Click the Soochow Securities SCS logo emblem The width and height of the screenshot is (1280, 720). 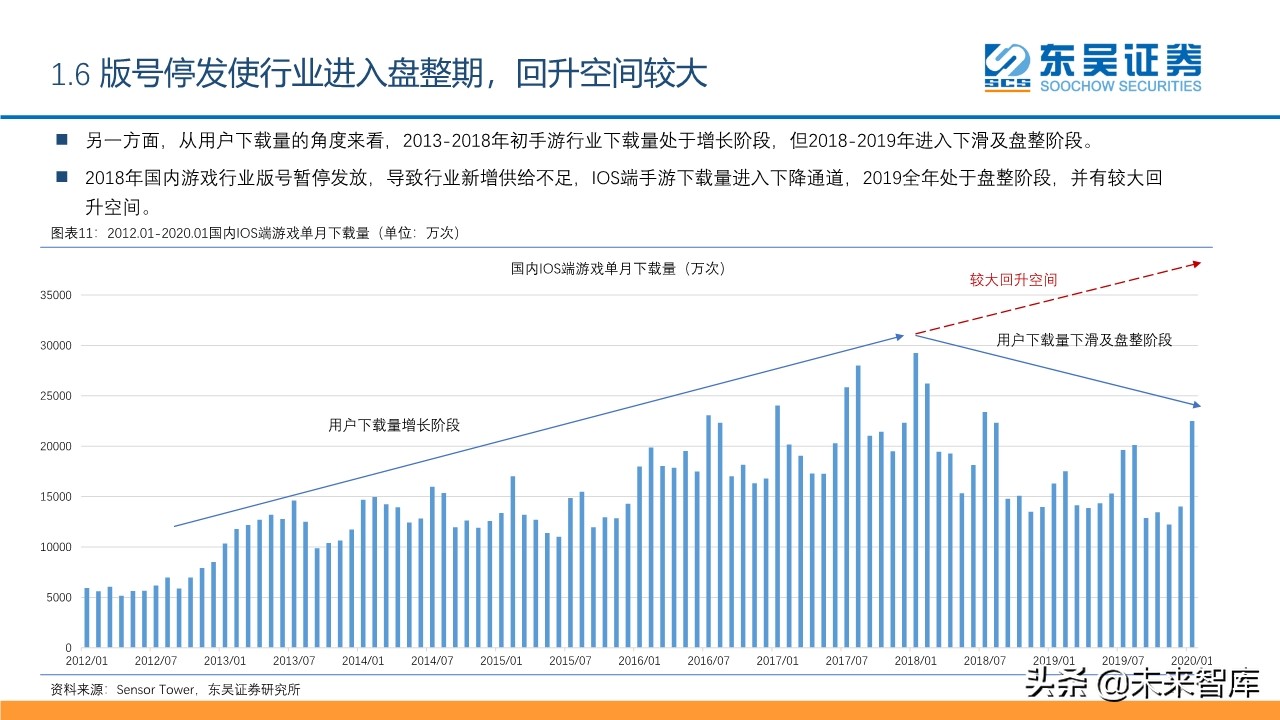(1007, 68)
